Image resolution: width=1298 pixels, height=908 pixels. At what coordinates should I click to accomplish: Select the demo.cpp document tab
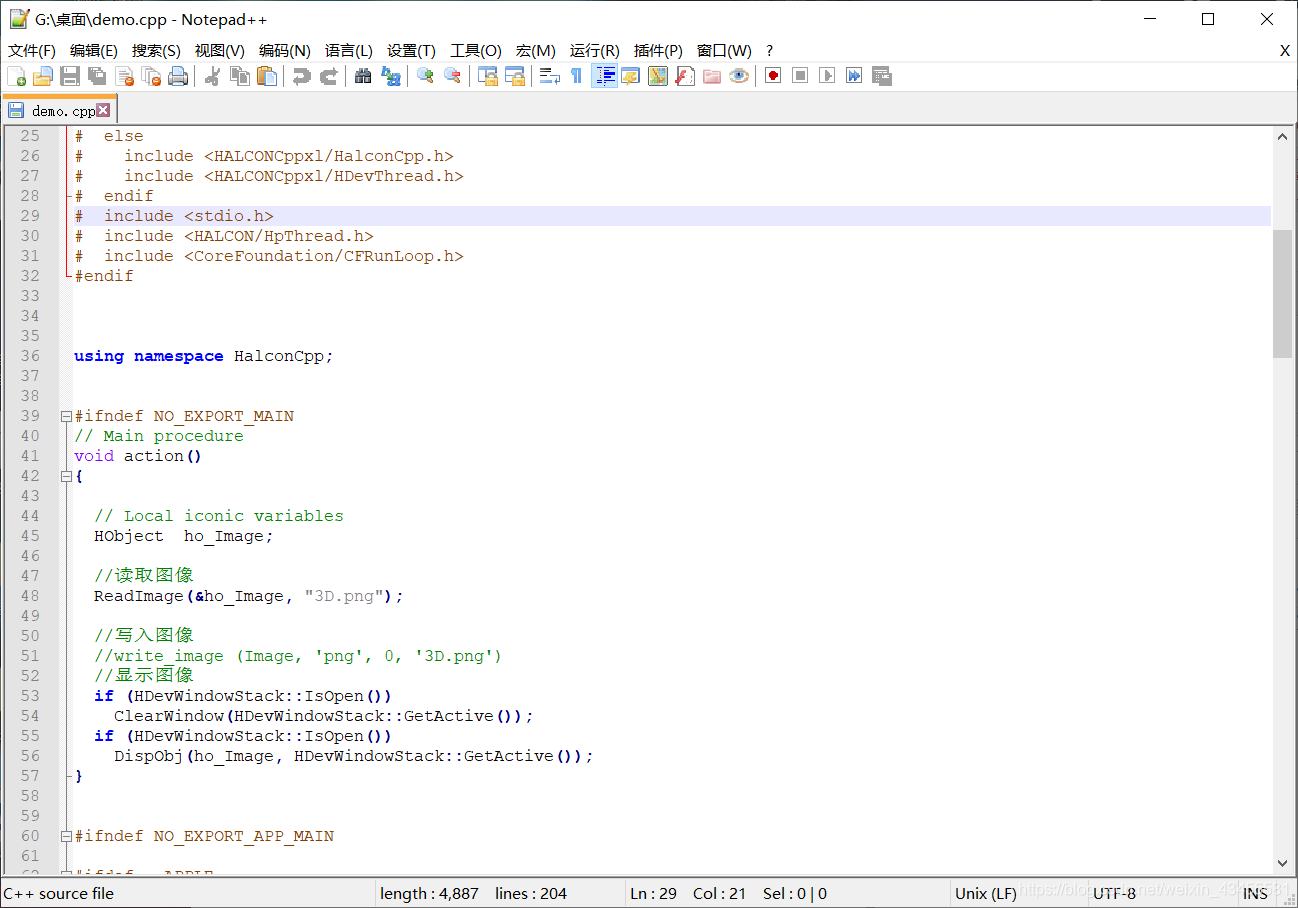click(x=59, y=110)
